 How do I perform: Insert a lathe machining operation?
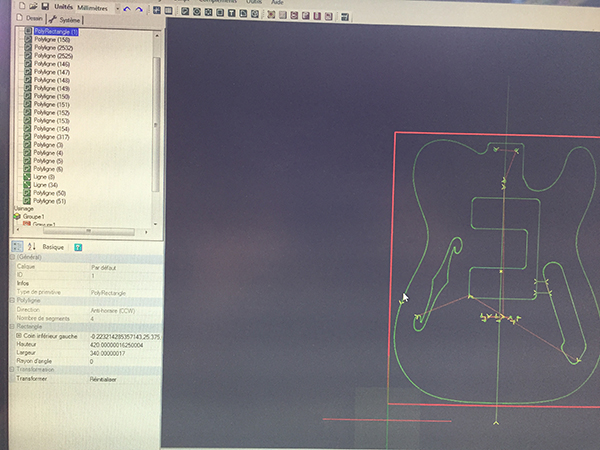tap(329, 16)
